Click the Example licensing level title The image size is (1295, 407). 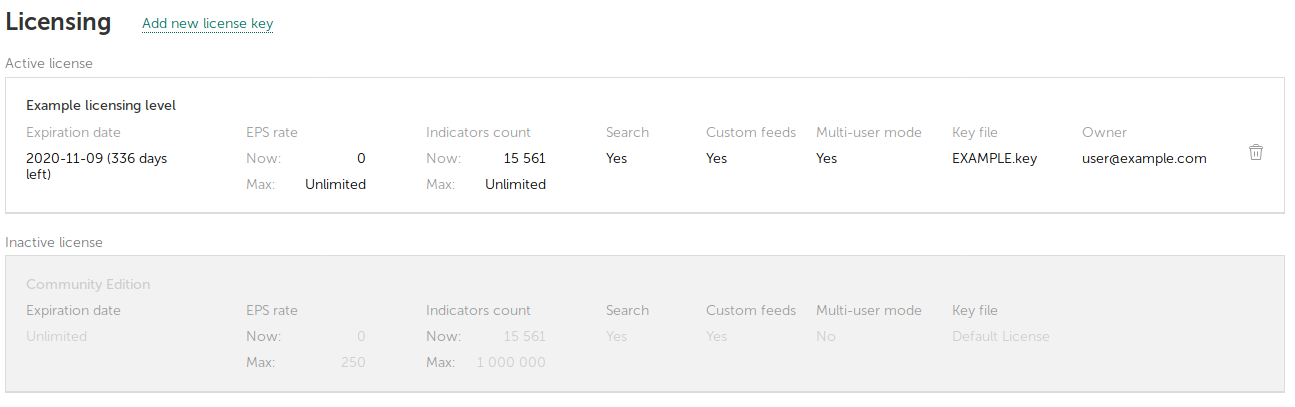pyautogui.click(x=101, y=105)
